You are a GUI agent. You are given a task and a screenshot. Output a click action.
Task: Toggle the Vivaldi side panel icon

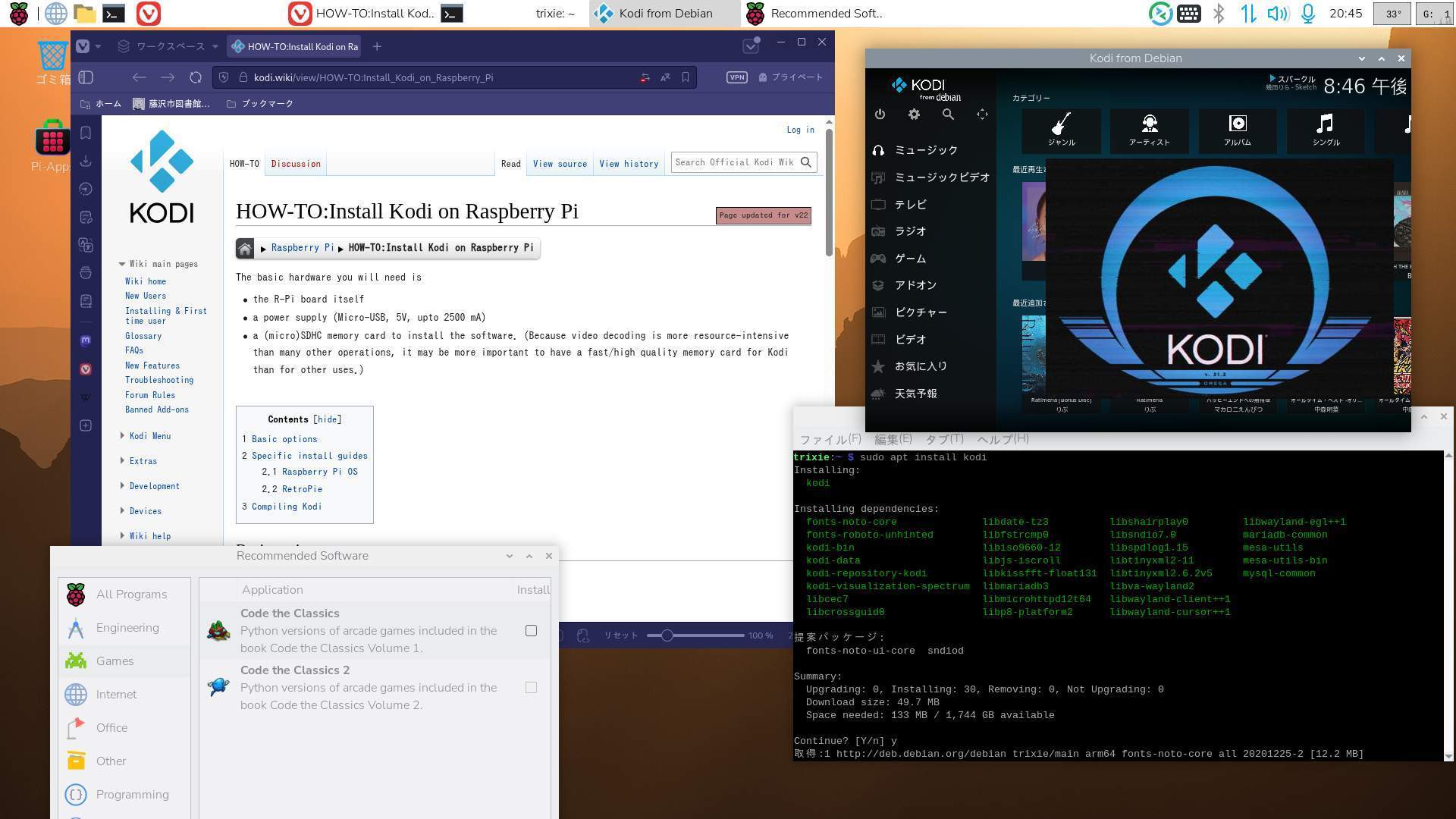[x=86, y=77]
